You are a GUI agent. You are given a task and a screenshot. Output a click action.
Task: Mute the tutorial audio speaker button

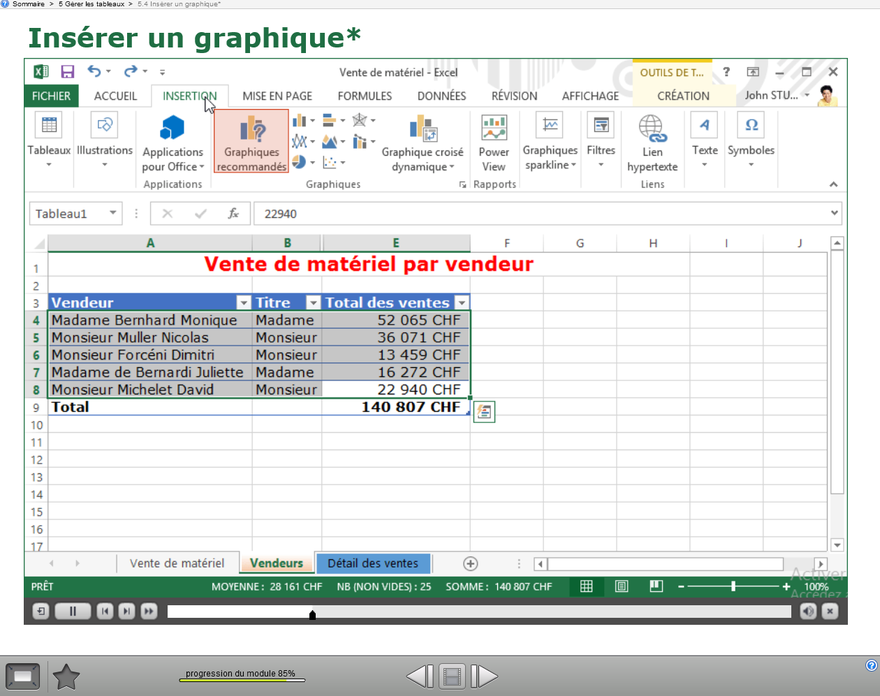tap(808, 611)
